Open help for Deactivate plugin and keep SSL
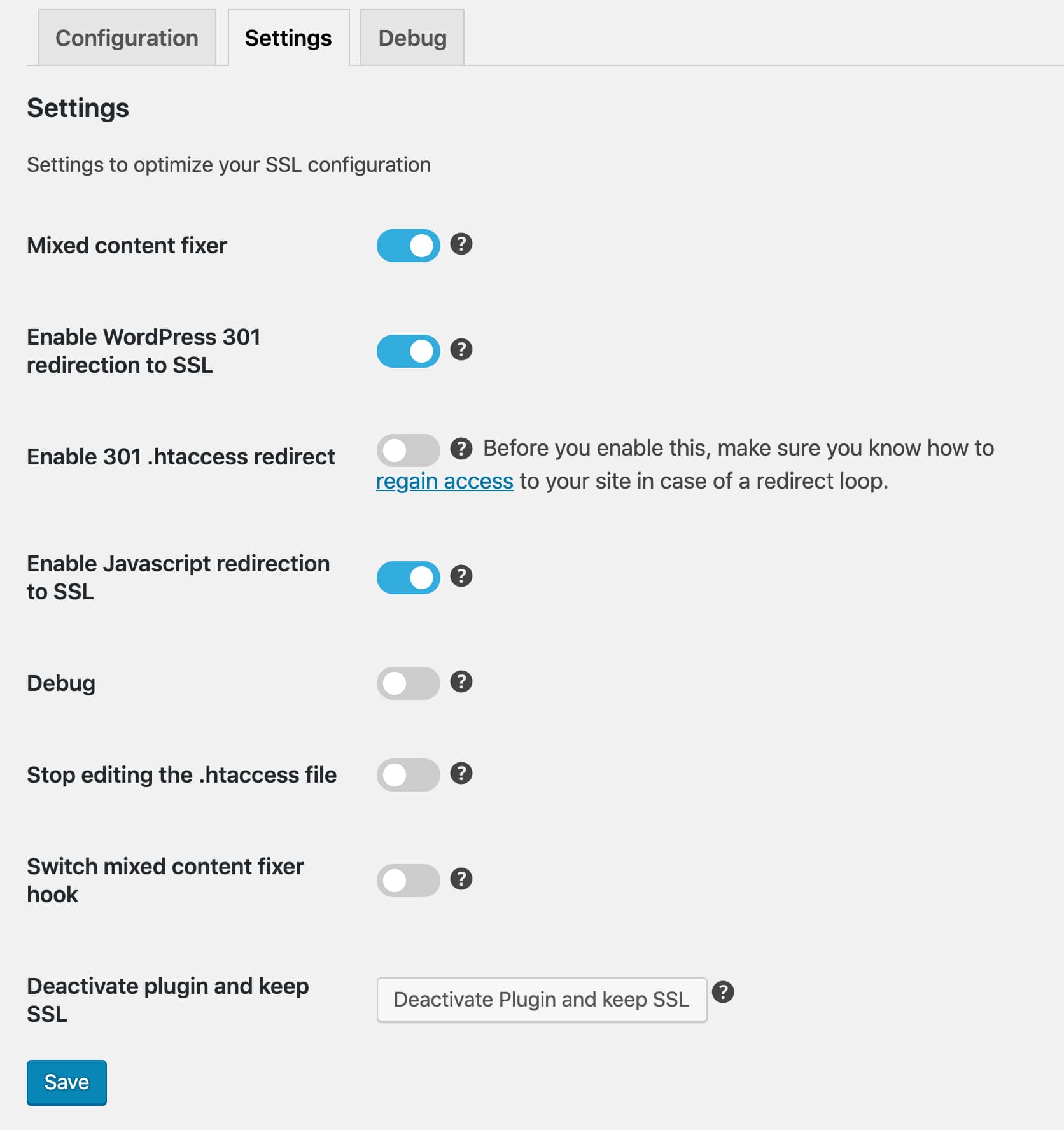The height and width of the screenshot is (1130, 1064). coord(725,992)
